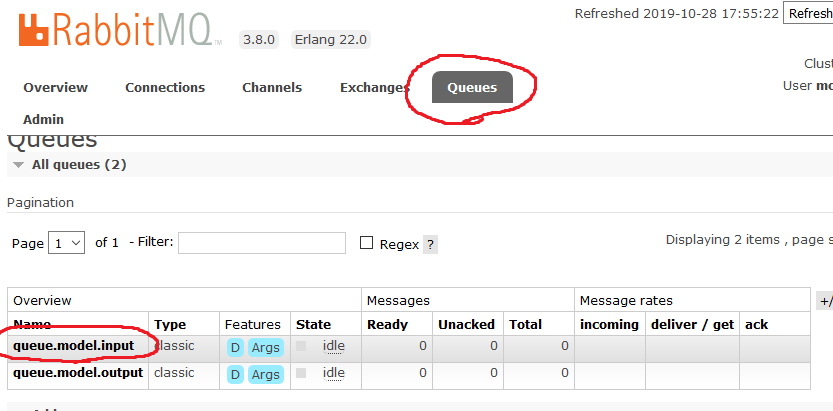This screenshot has width=833, height=411.
Task: Select the Queues tab
Action: point(472,87)
